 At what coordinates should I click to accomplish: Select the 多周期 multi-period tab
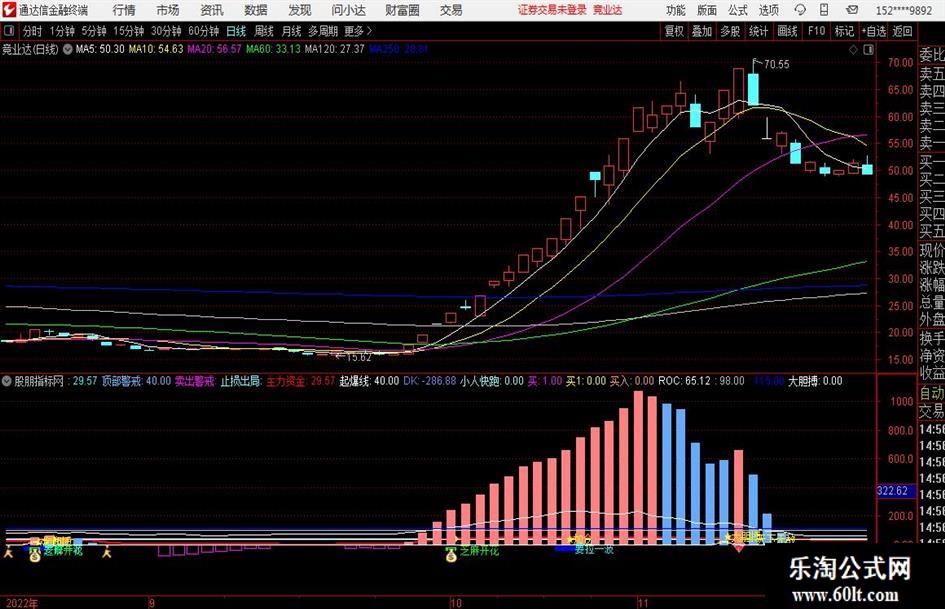click(323, 31)
